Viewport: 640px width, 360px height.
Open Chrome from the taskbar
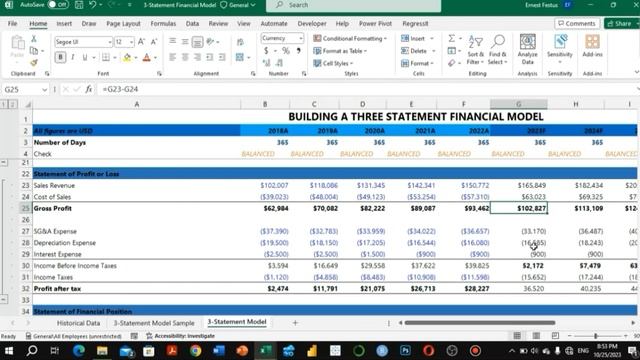pos(196,351)
